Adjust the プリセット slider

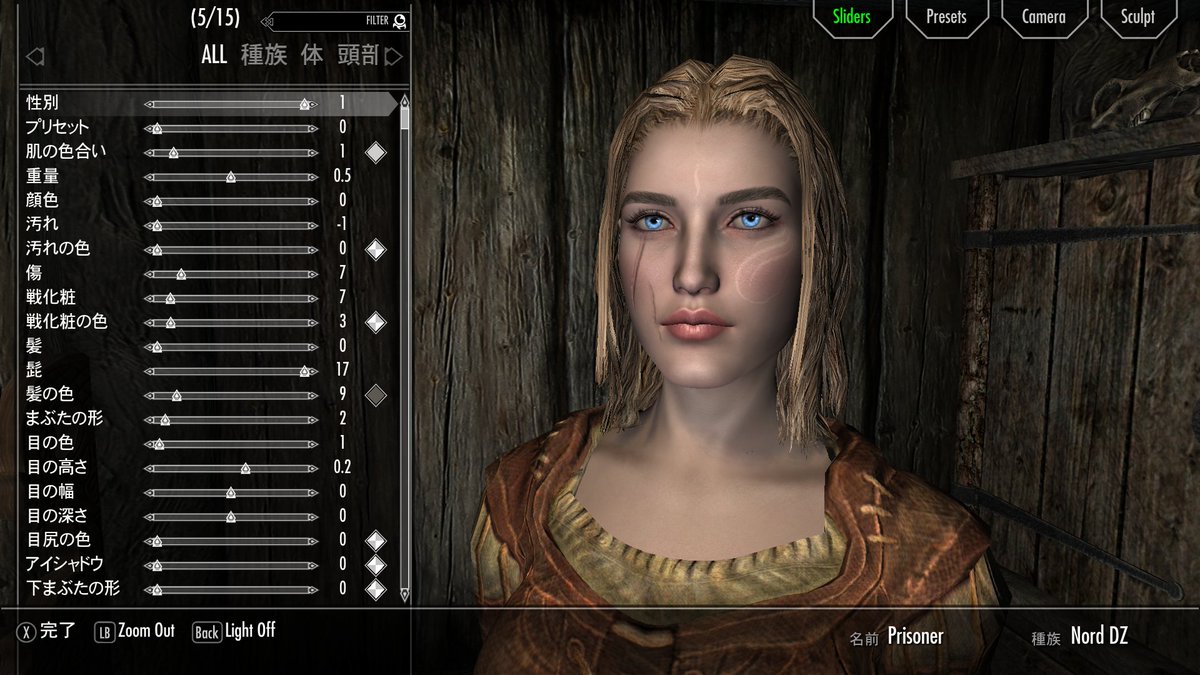click(231, 128)
